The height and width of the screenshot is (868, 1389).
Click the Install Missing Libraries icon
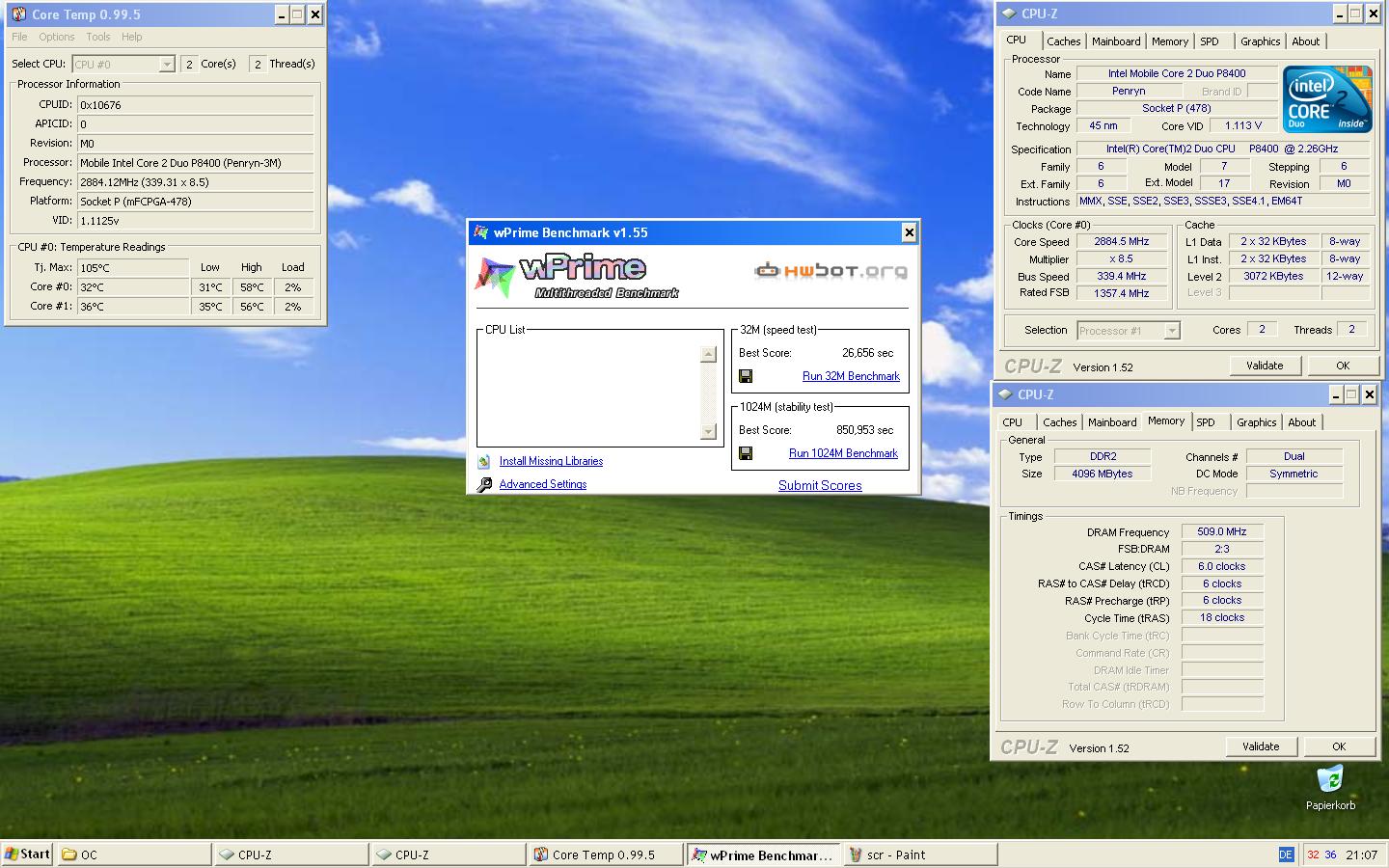tap(484, 462)
